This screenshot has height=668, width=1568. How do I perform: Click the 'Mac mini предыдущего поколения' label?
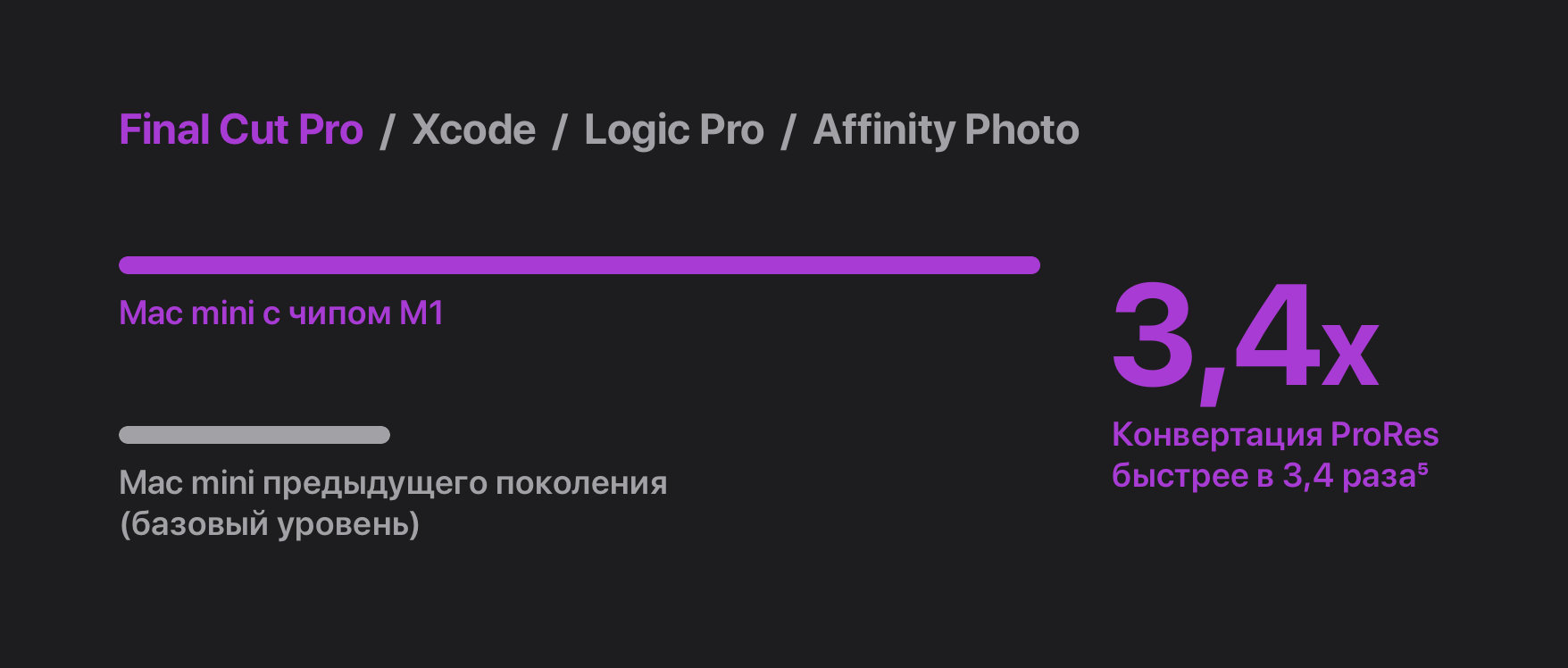coord(393,483)
